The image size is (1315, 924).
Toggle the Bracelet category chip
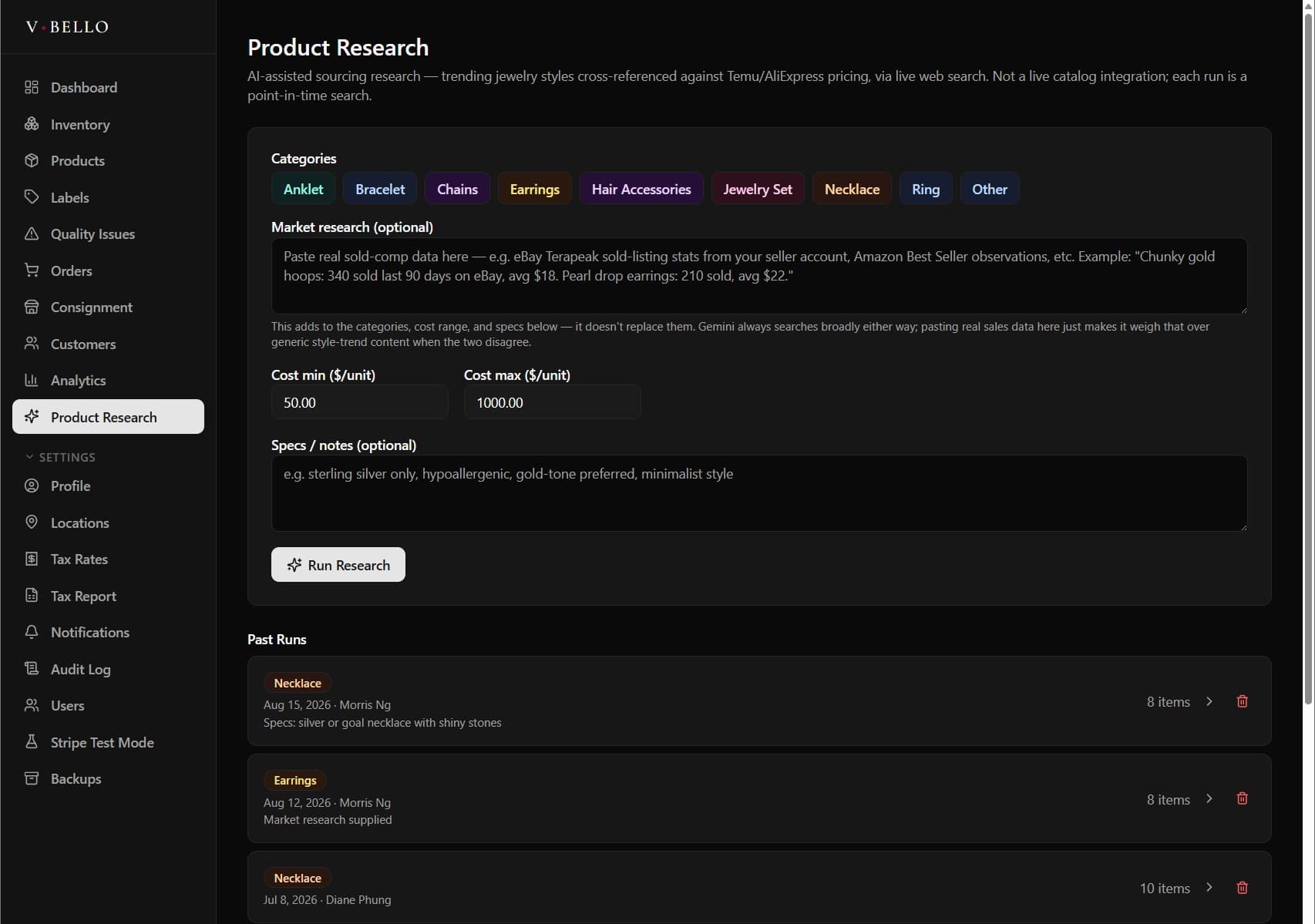[x=380, y=189]
